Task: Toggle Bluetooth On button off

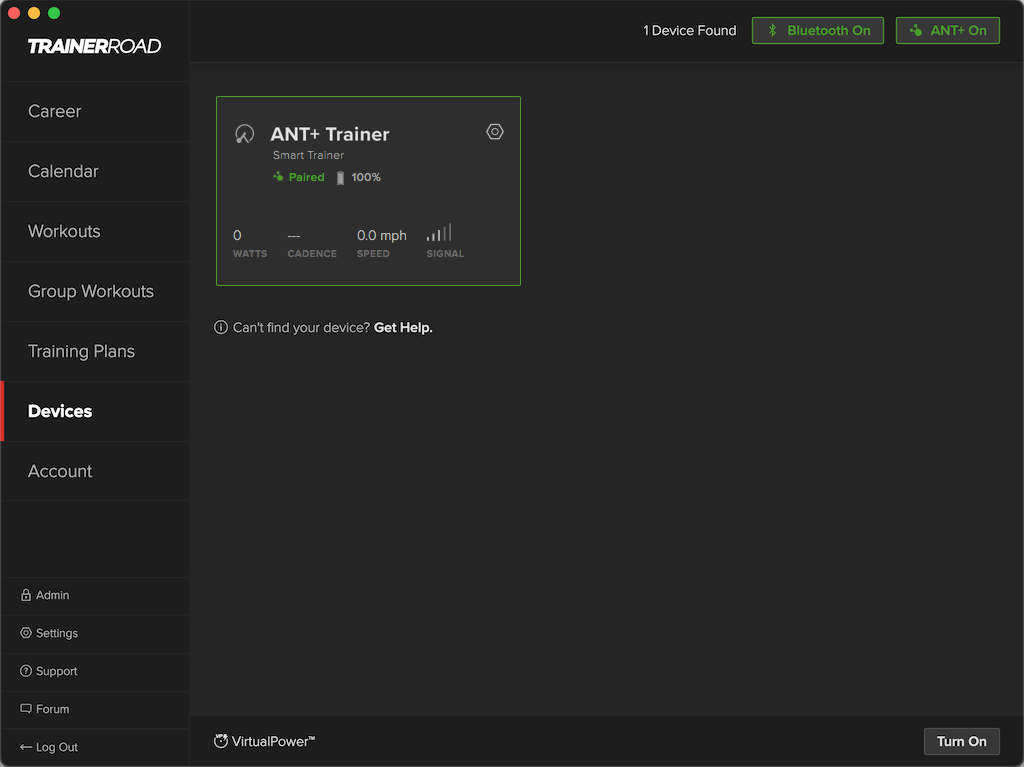Action: click(818, 31)
